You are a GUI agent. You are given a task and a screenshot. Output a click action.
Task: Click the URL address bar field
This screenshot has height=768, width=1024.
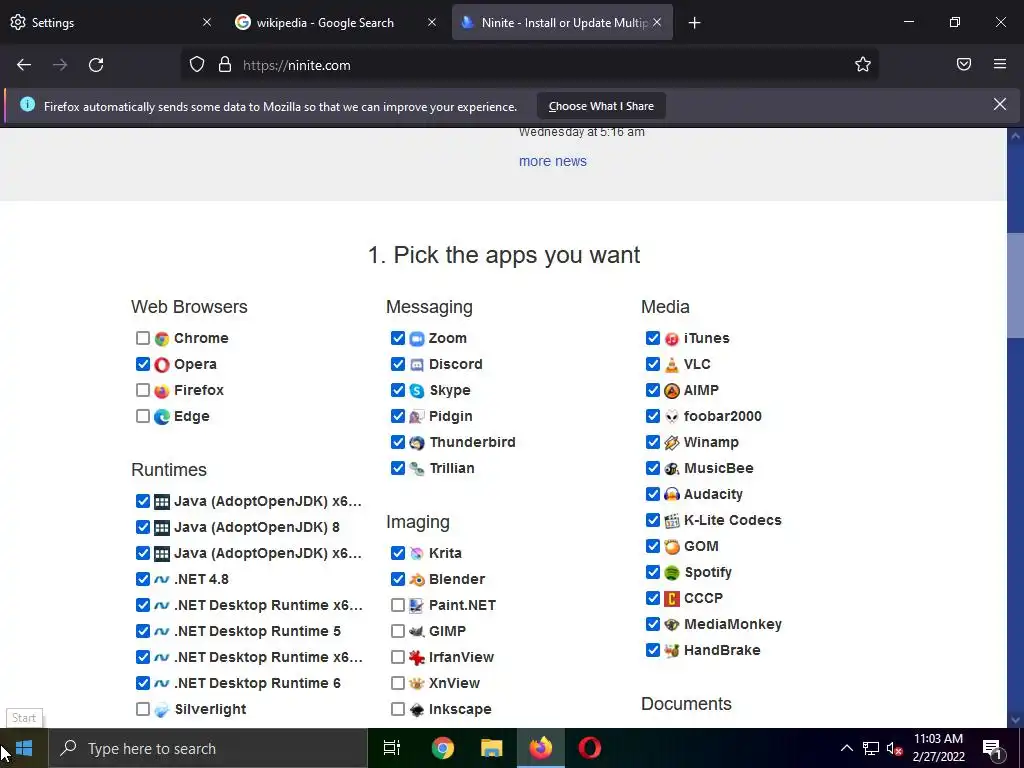pos(530,65)
